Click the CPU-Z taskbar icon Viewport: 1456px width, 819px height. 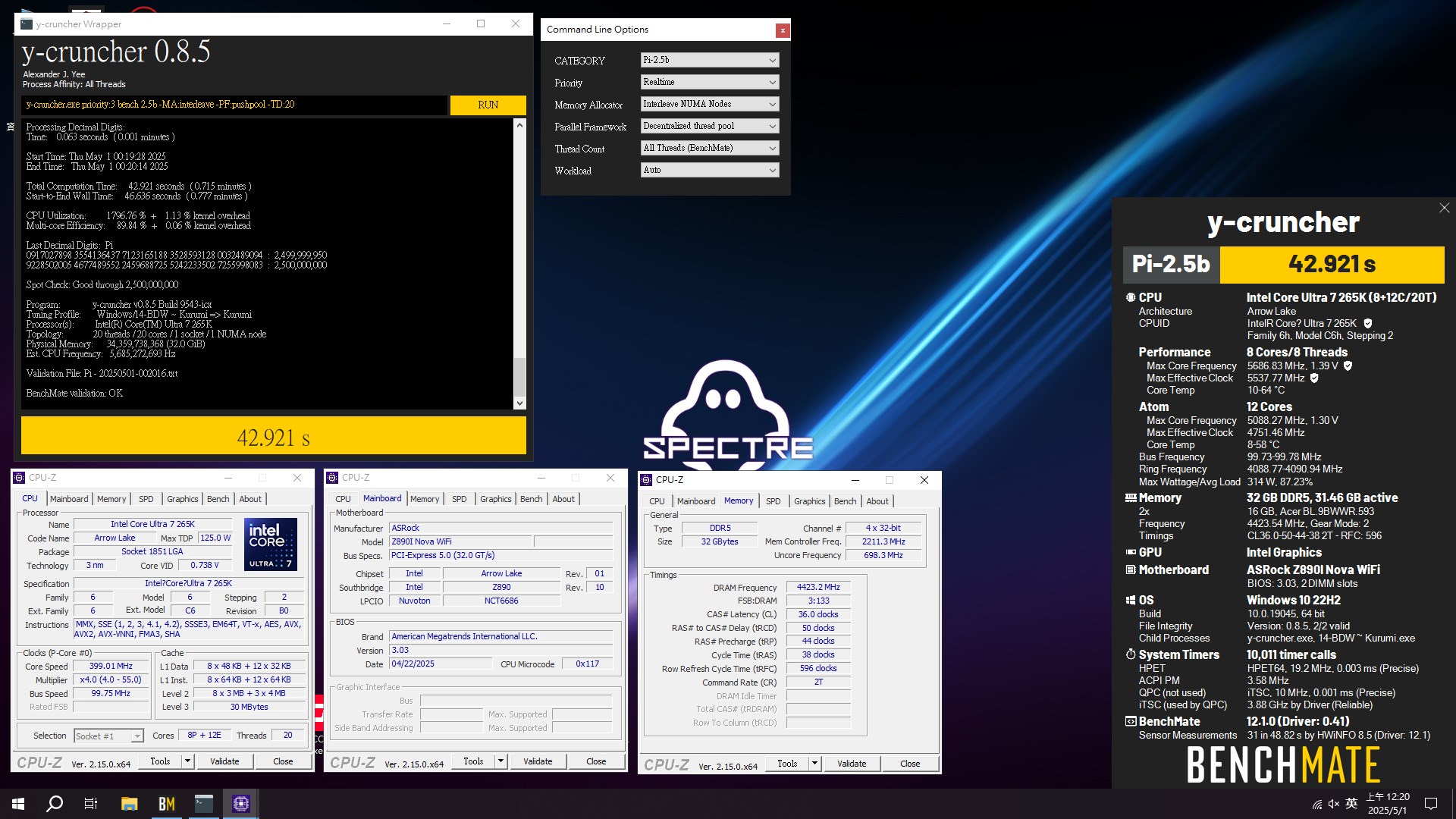[241, 804]
